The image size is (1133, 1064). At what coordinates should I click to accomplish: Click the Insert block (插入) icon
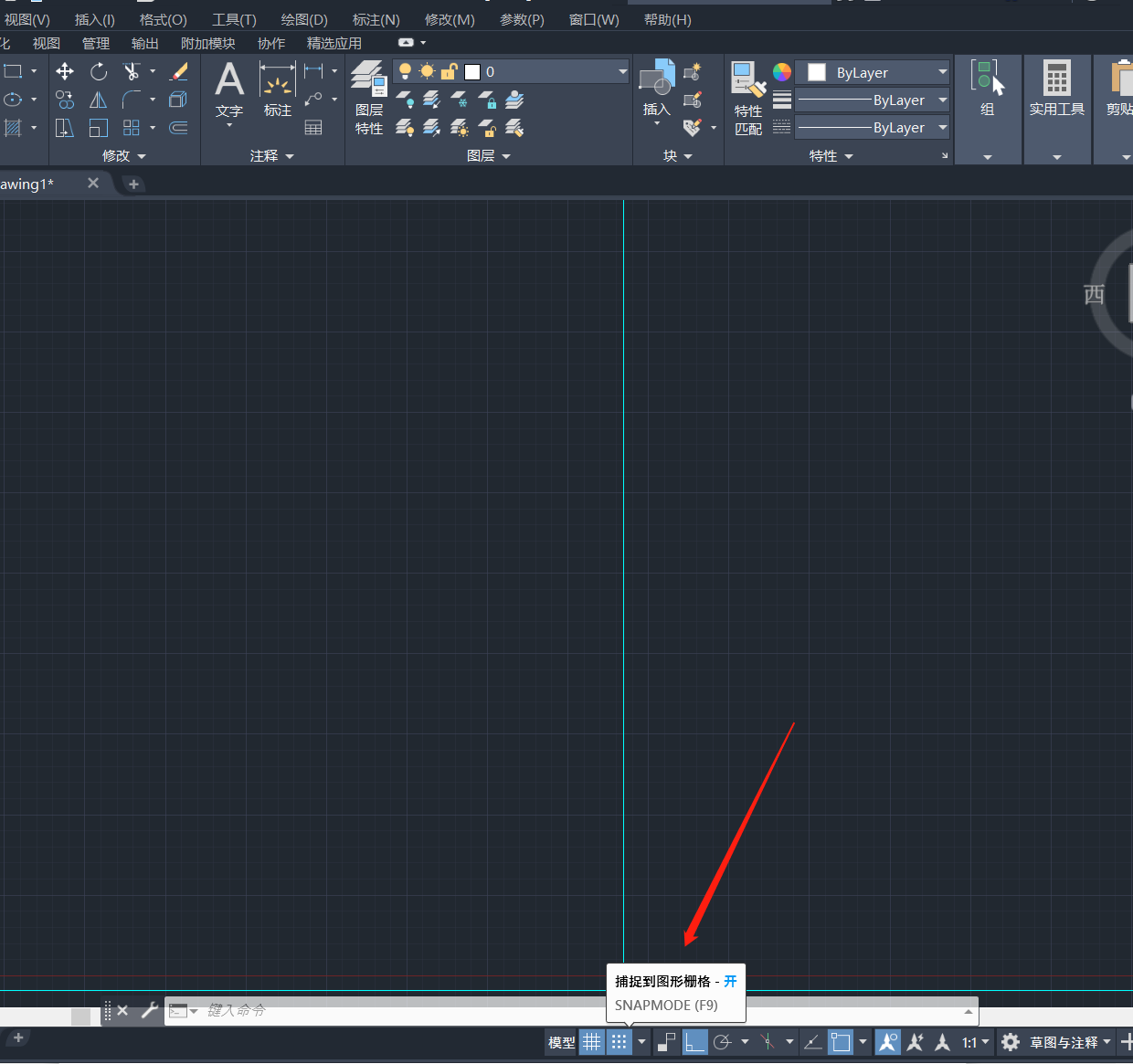click(656, 90)
